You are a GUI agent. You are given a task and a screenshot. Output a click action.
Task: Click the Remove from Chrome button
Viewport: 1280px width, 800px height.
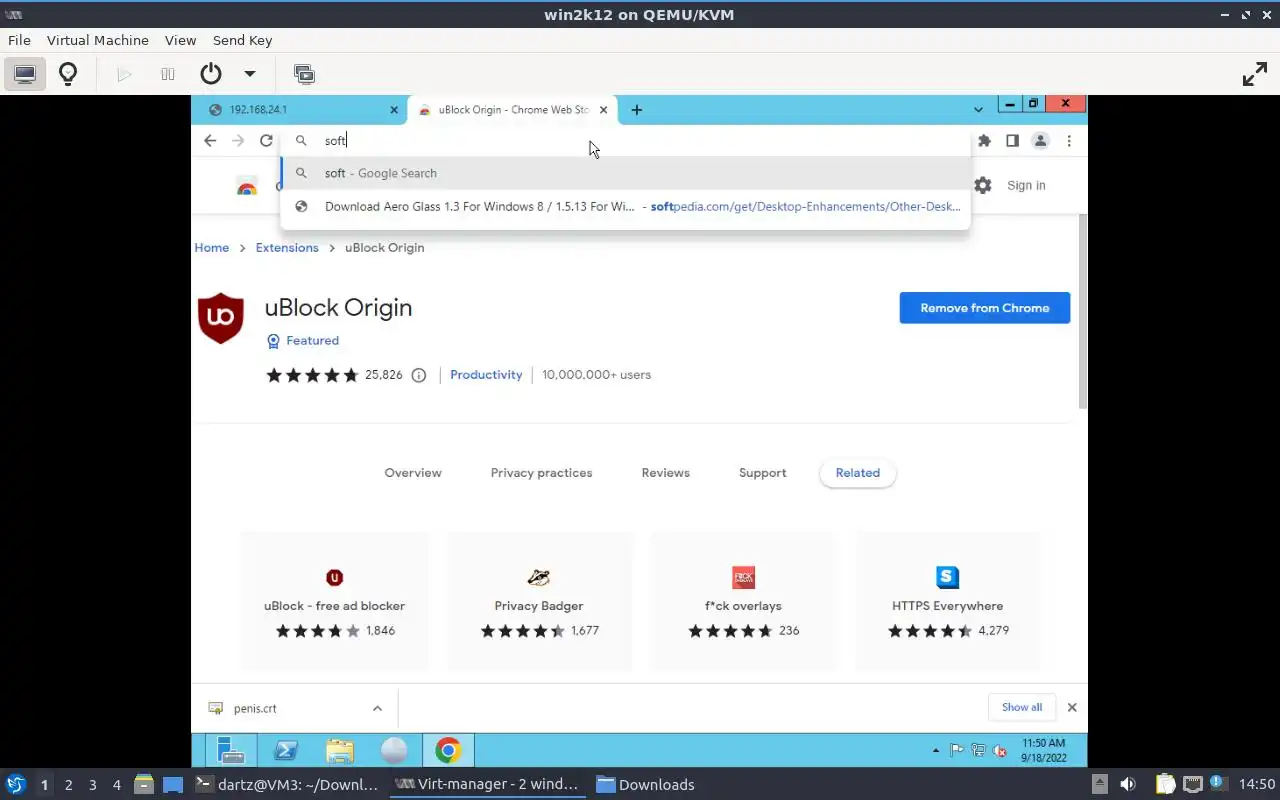pos(985,308)
